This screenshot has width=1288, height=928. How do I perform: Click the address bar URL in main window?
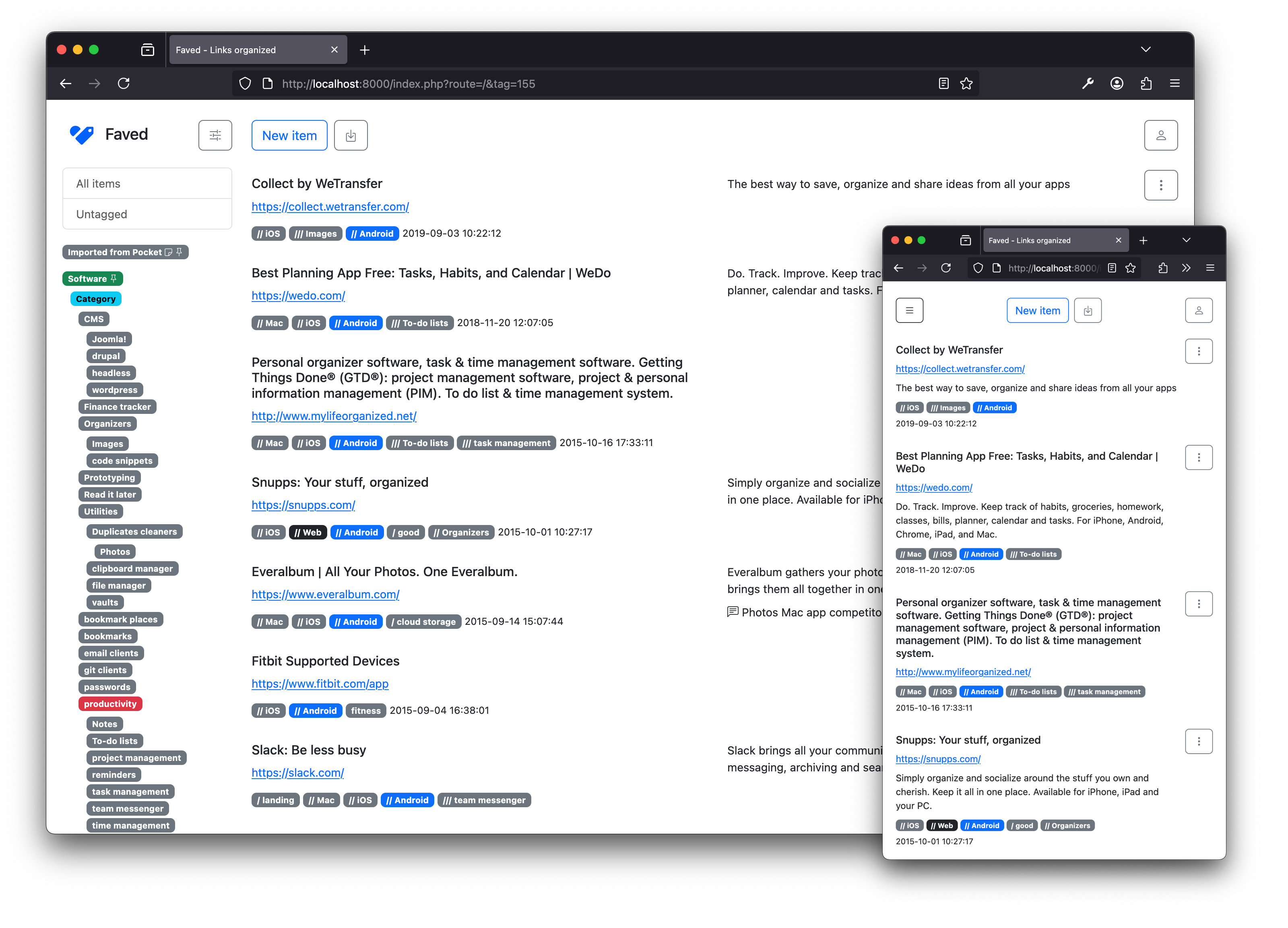408,84
